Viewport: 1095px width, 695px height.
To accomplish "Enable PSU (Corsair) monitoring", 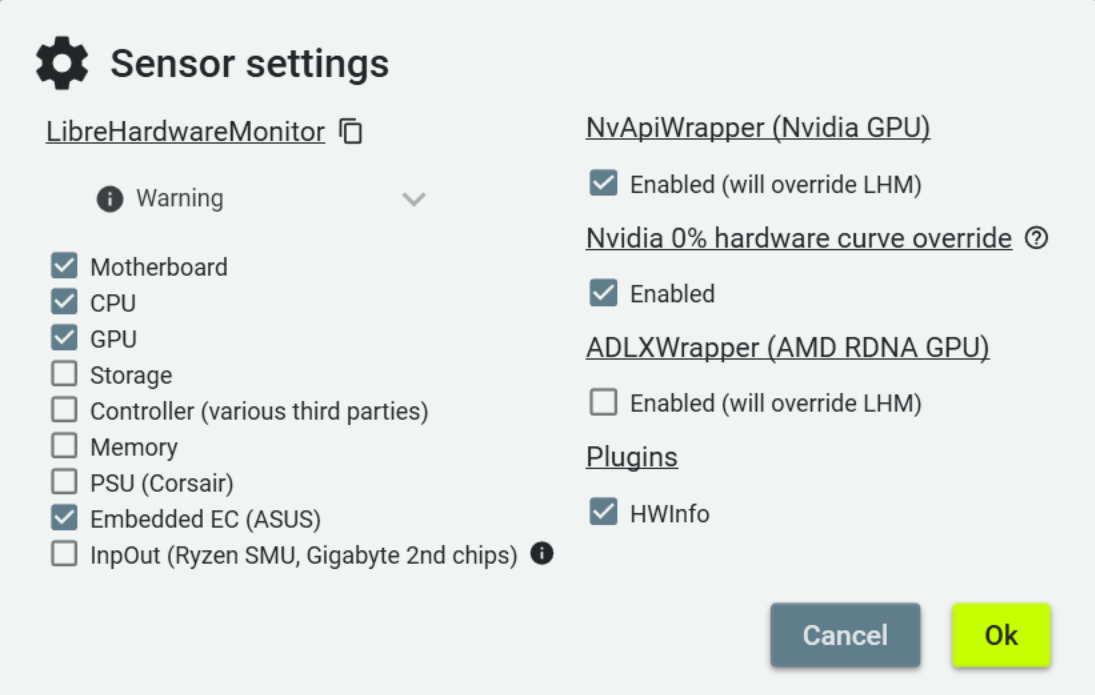I will click(x=64, y=482).
